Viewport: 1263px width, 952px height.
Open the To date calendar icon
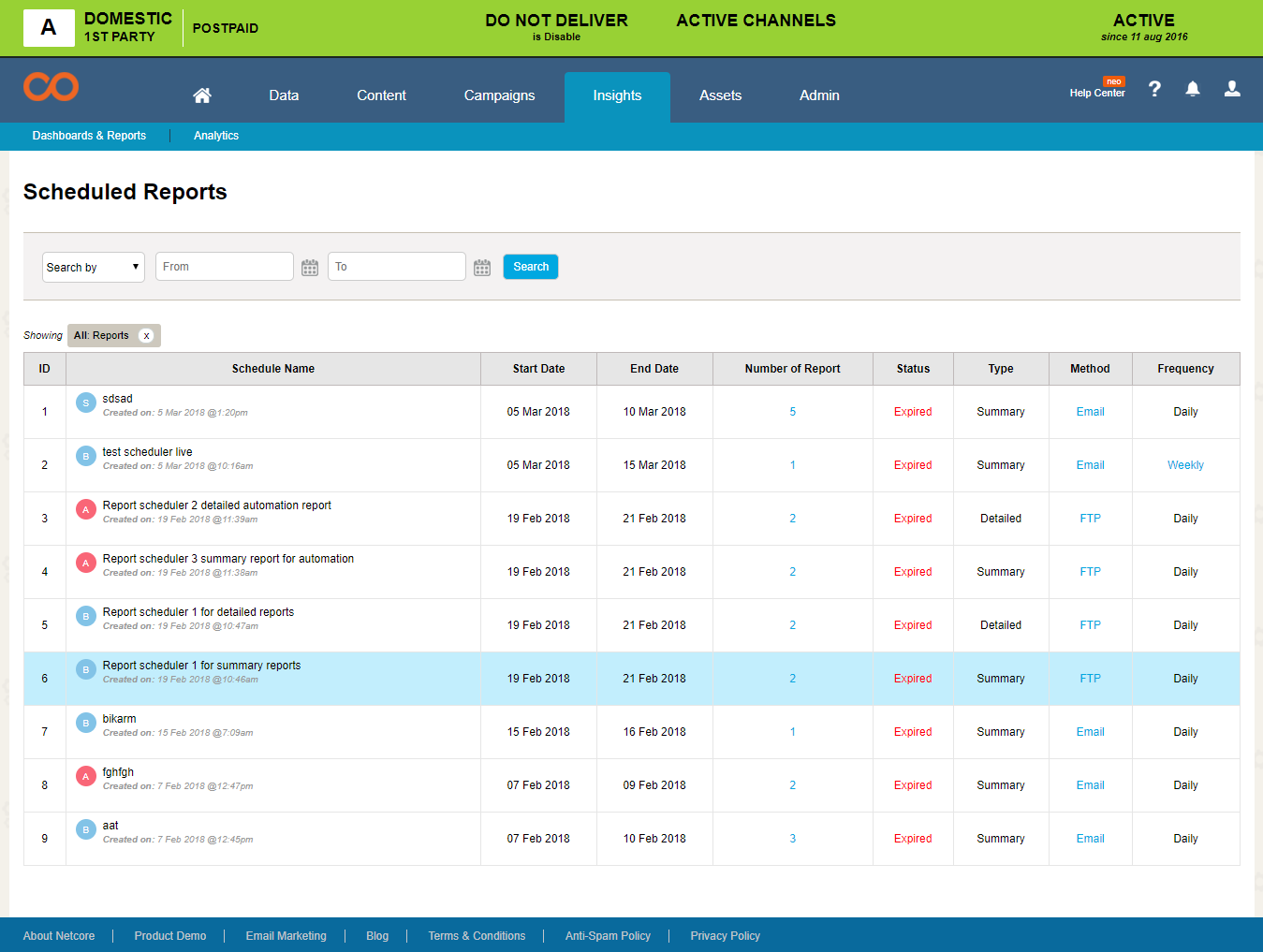coord(482,268)
